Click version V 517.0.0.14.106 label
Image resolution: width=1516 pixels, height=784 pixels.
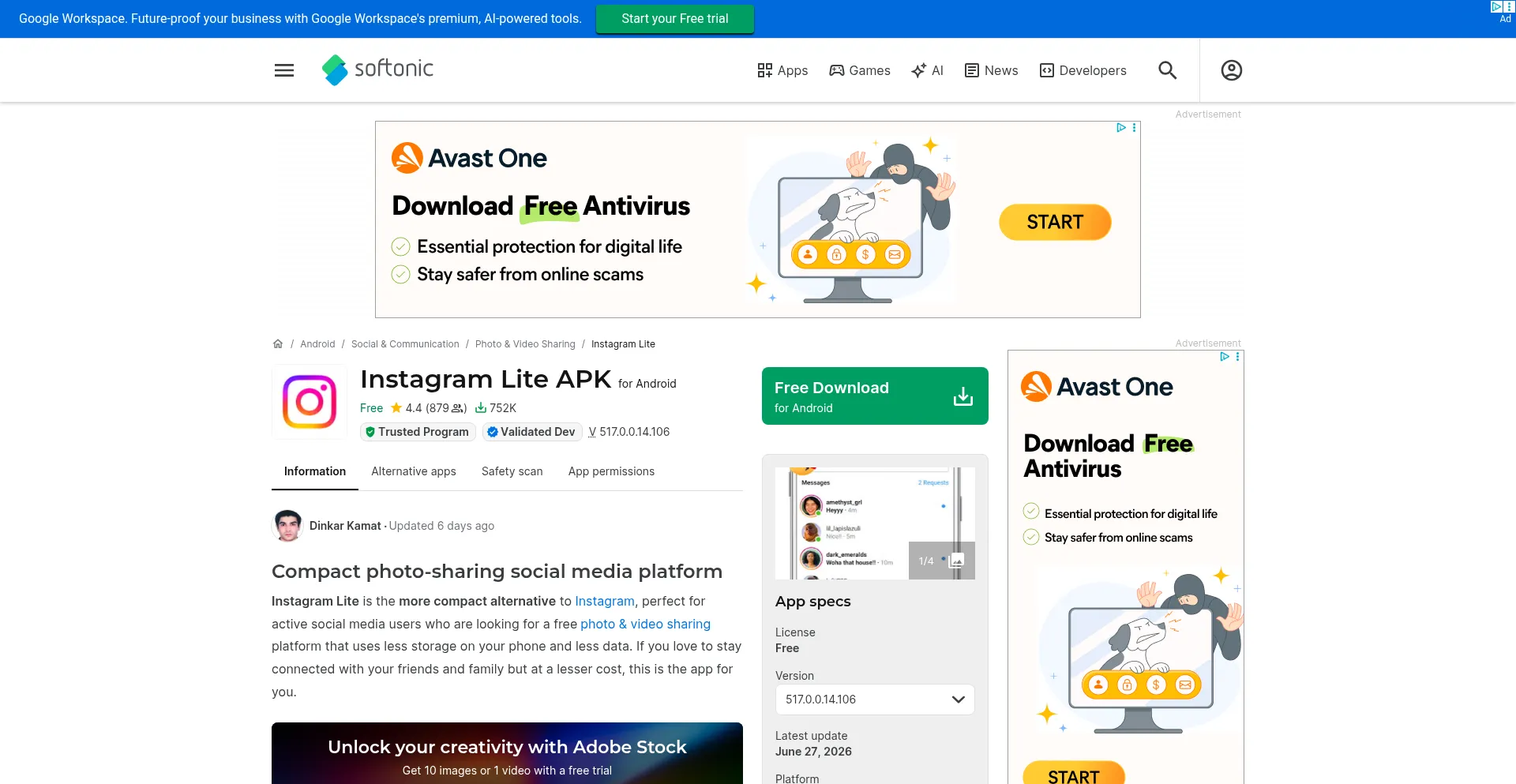(x=629, y=432)
